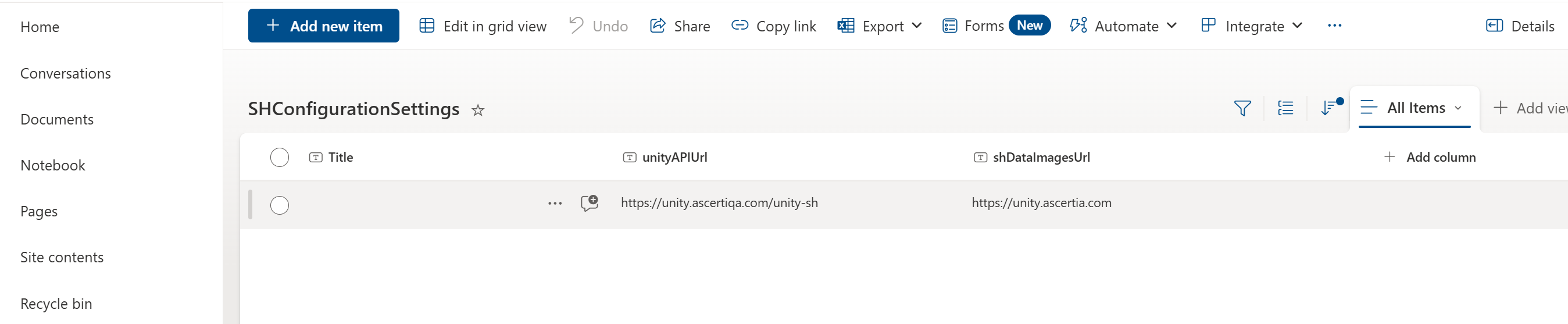Click the Excel icon beside Export
Screen dimensions: 1568x324
click(845, 25)
